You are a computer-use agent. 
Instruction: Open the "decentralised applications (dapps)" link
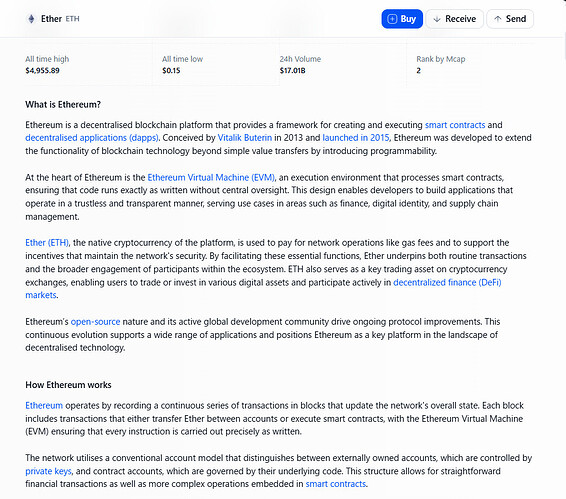92,138
